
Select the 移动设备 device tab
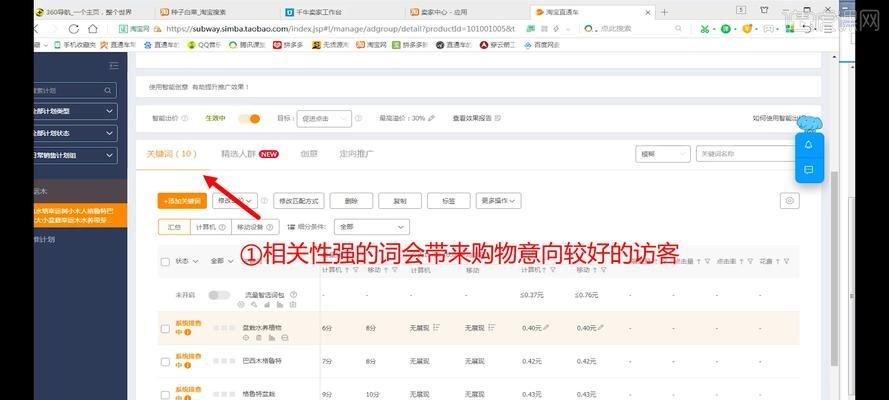pos(255,227)
